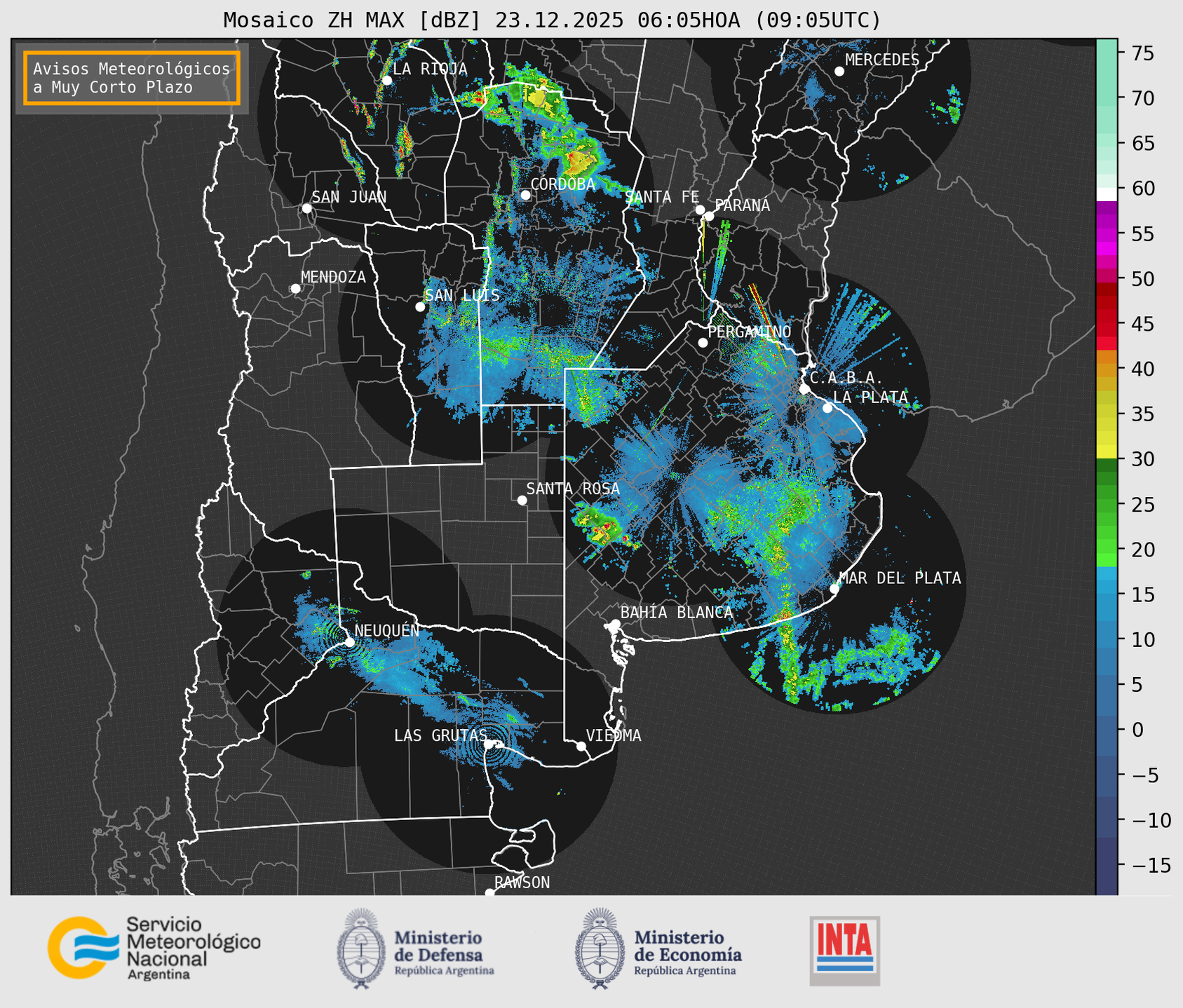The image size is (1183, 1008).
Task: Select the La Plata city marker
Action: click(827, 408)
